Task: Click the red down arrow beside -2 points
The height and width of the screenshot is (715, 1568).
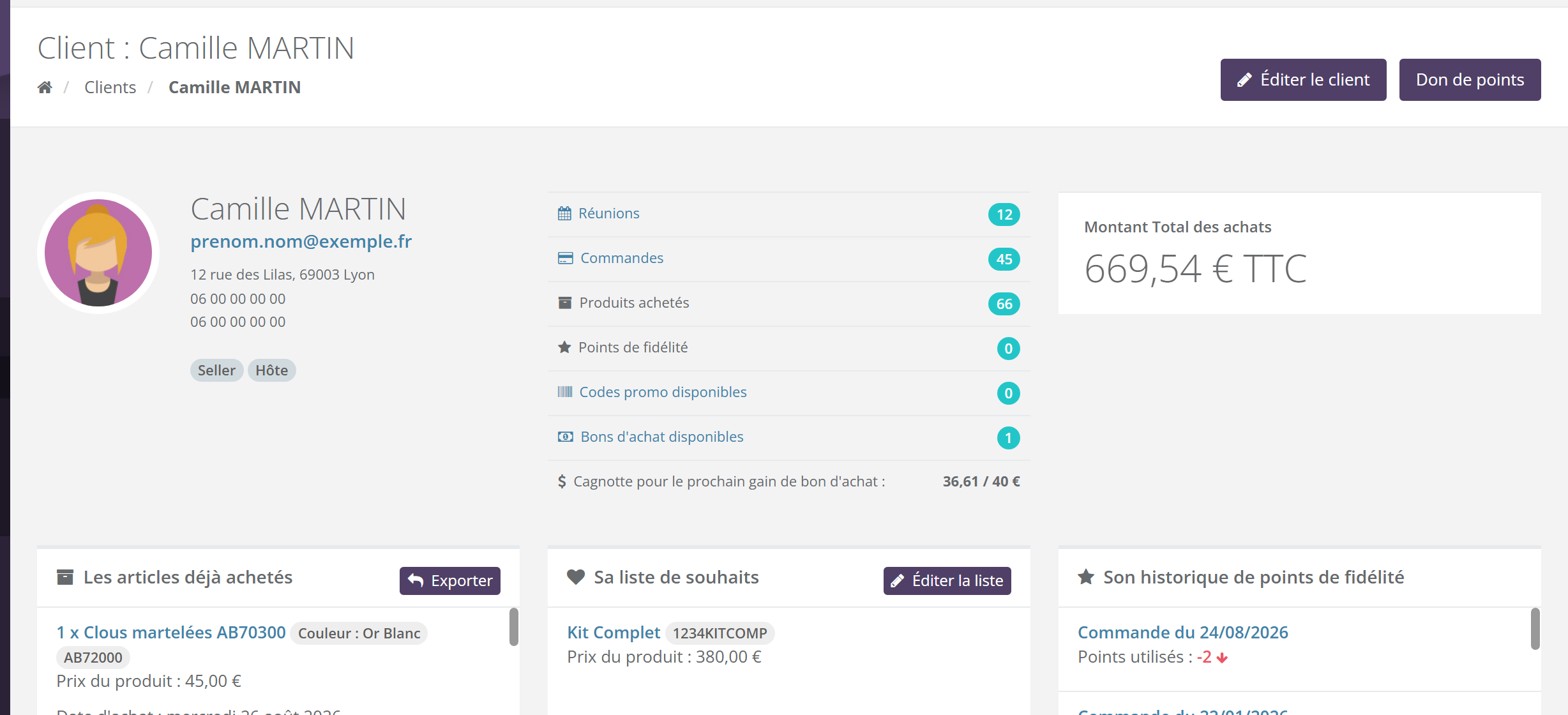Action: [1222, 658]
